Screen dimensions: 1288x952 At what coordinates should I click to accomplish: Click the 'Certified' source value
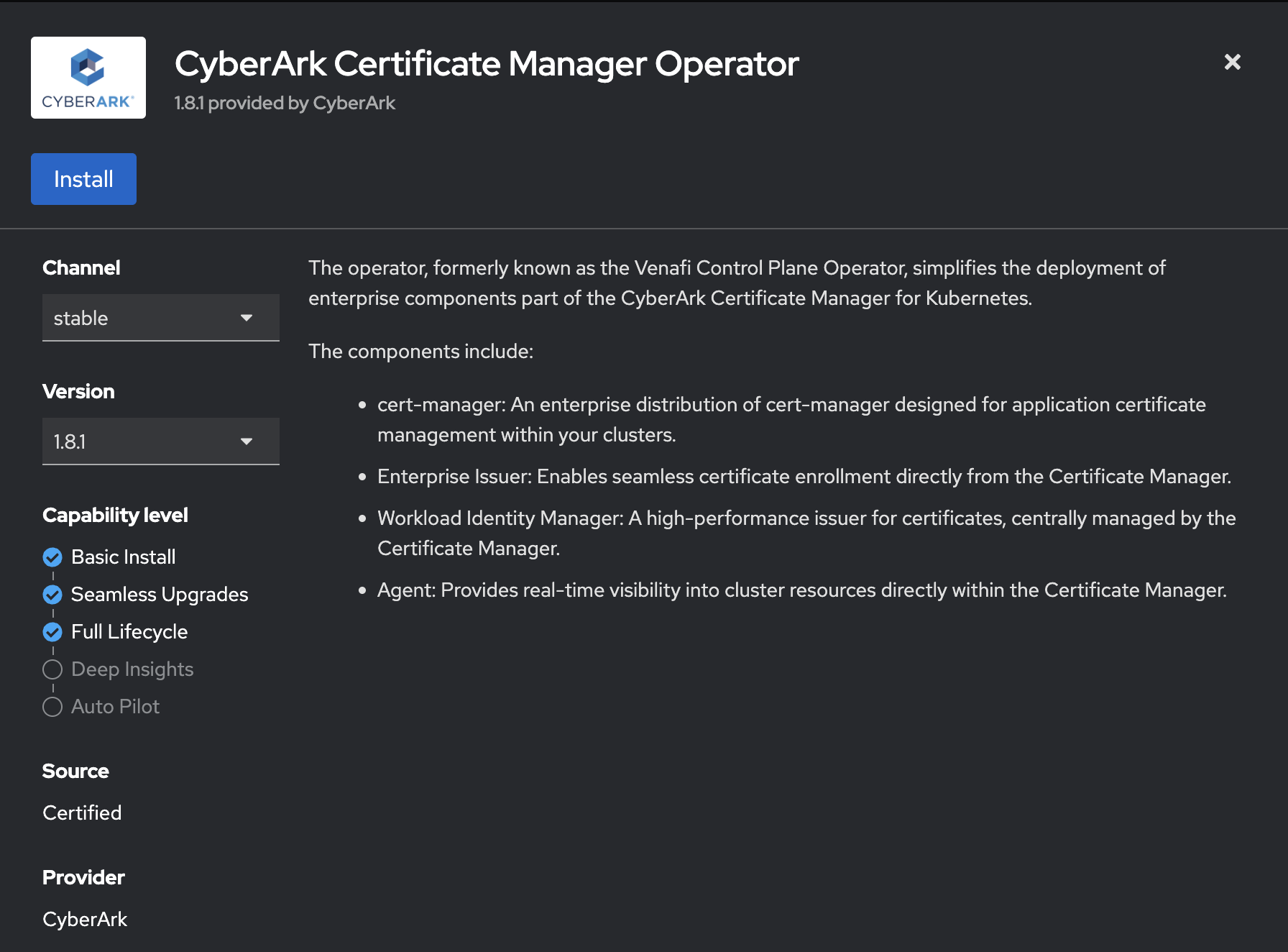coord(82,813)
